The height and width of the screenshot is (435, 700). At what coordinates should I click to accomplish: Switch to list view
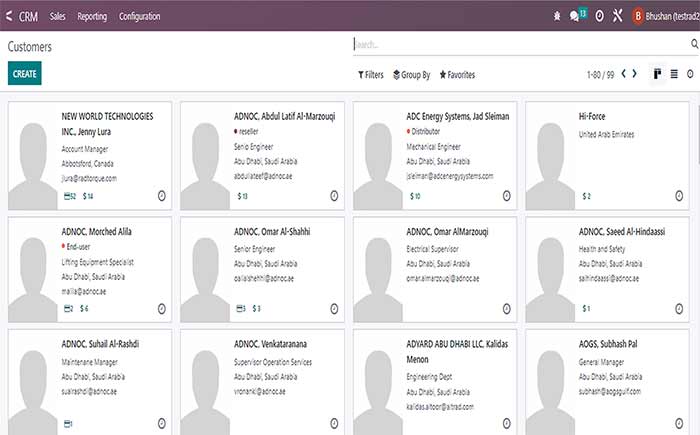click(674, 74)
